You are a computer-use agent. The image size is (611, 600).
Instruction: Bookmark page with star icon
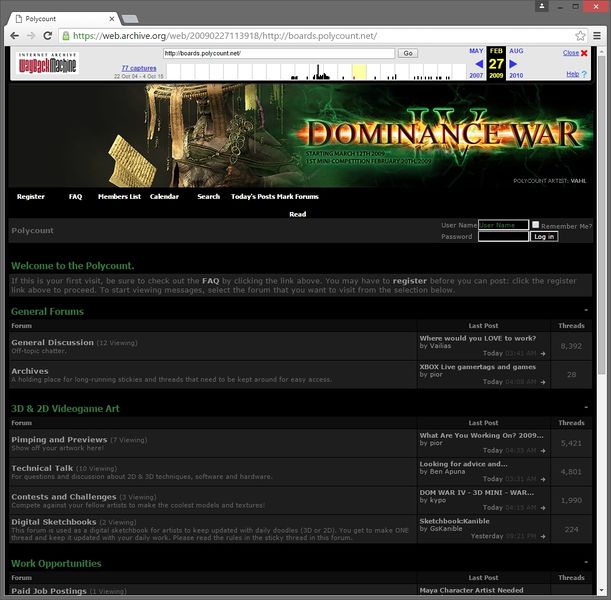click(580, 36)
